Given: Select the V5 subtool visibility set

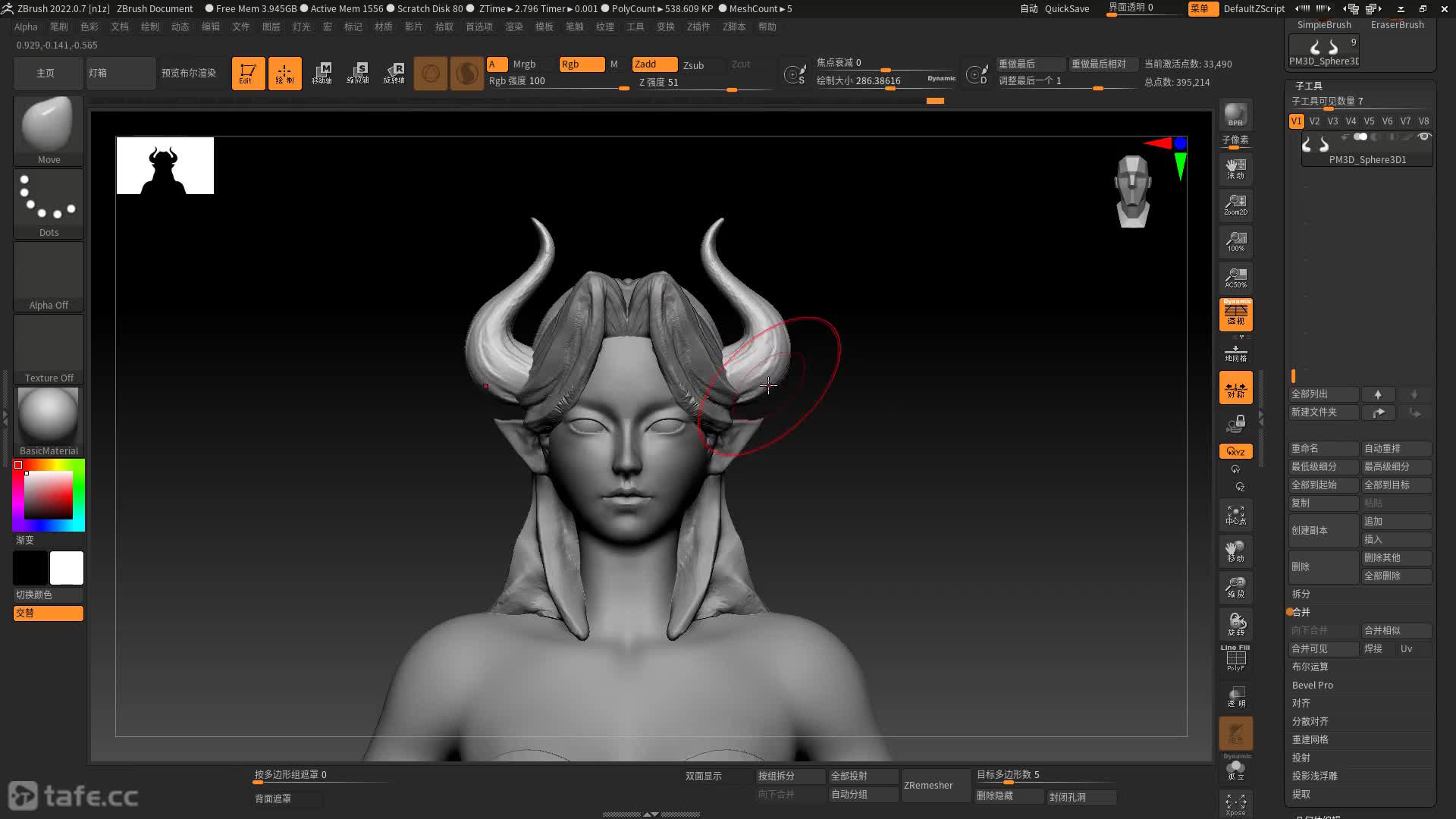Looking at the screenshot, I should coord(1369,121).
